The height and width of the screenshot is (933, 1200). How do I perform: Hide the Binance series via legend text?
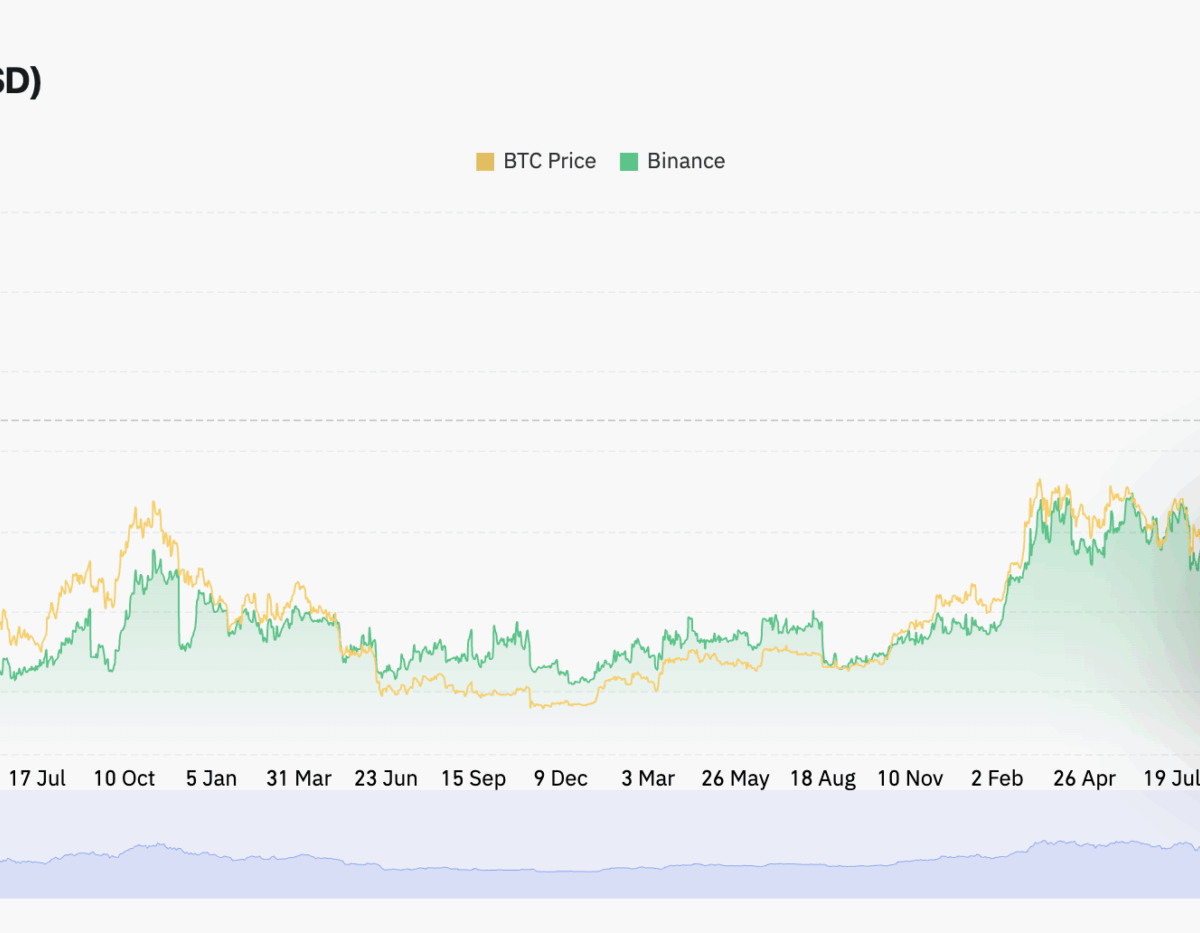pyautogui.click(x=685, y=161)
